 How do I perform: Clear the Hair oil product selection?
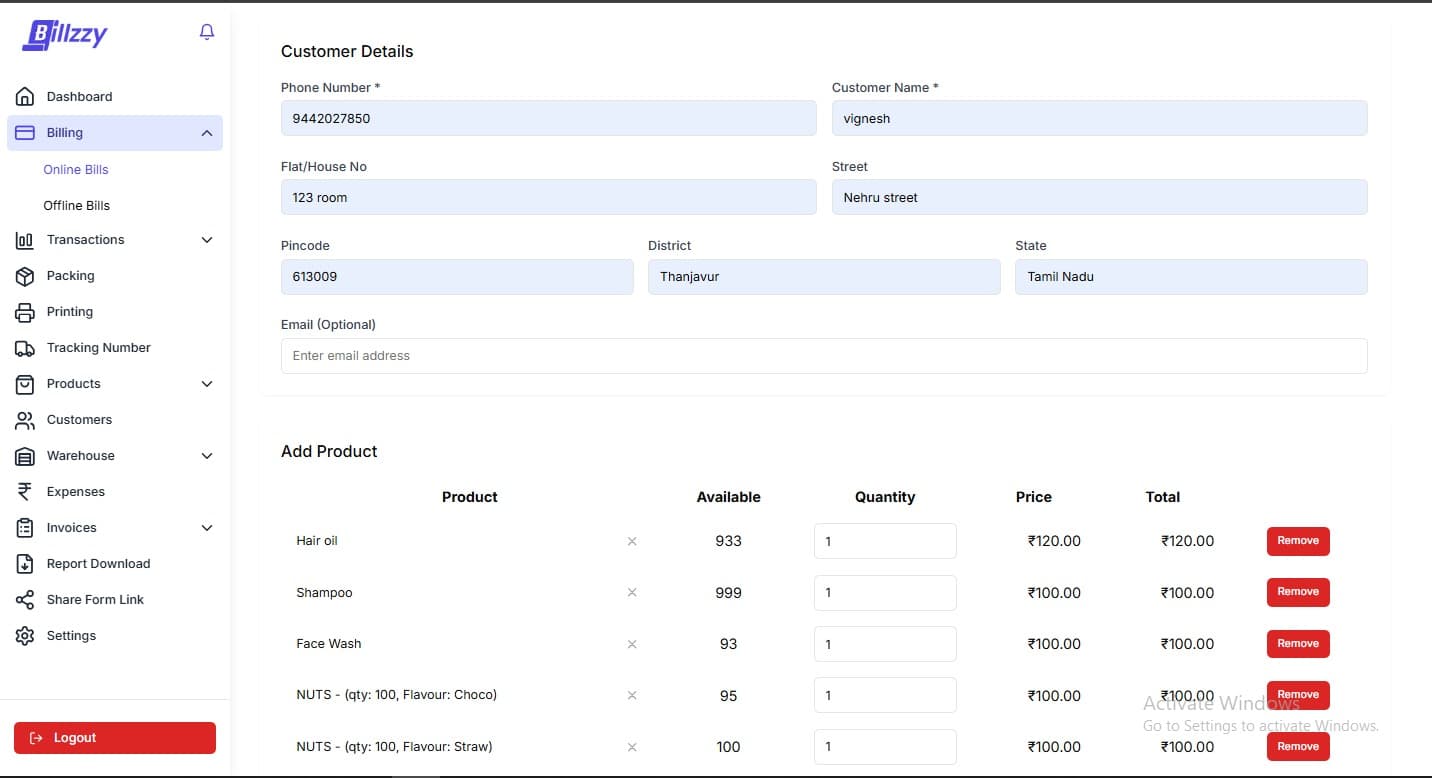coord(632,541)
